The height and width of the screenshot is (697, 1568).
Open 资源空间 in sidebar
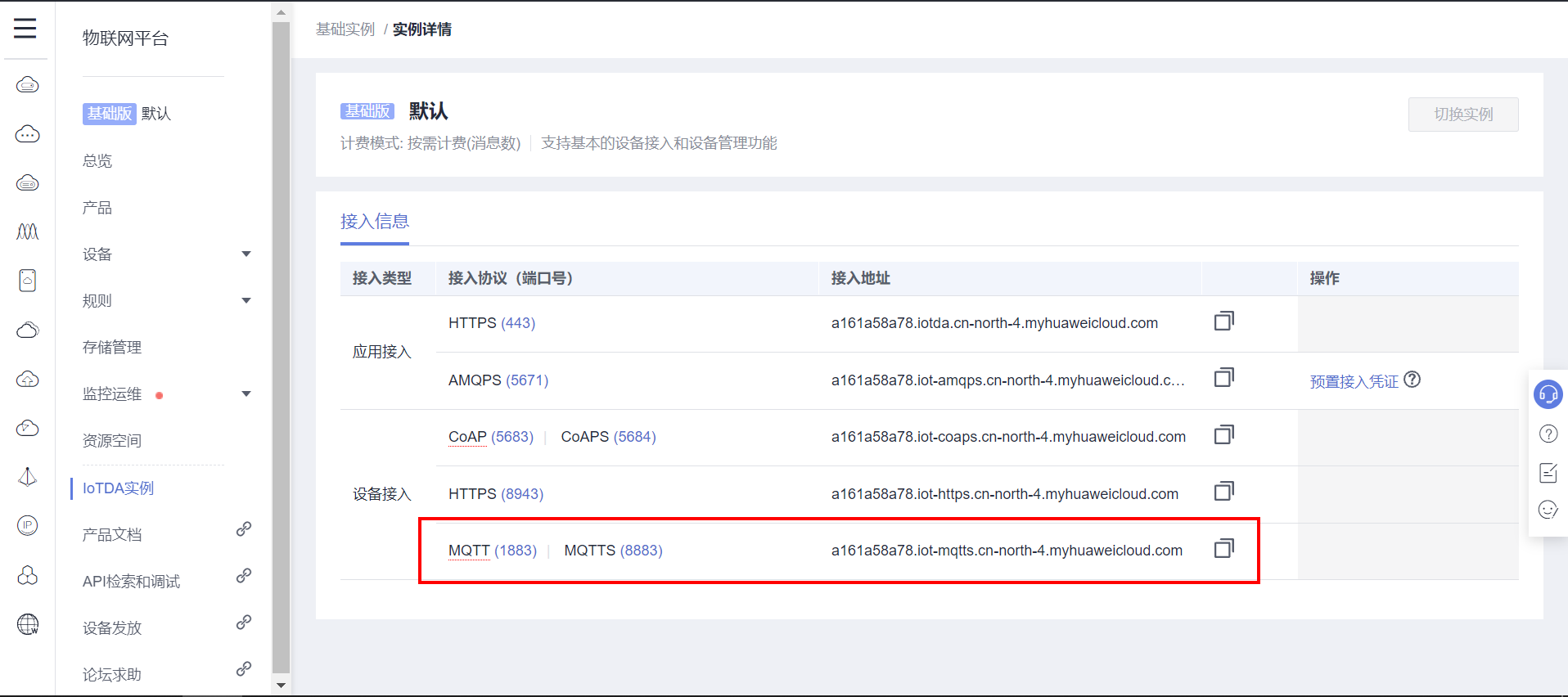pos(112,441)
